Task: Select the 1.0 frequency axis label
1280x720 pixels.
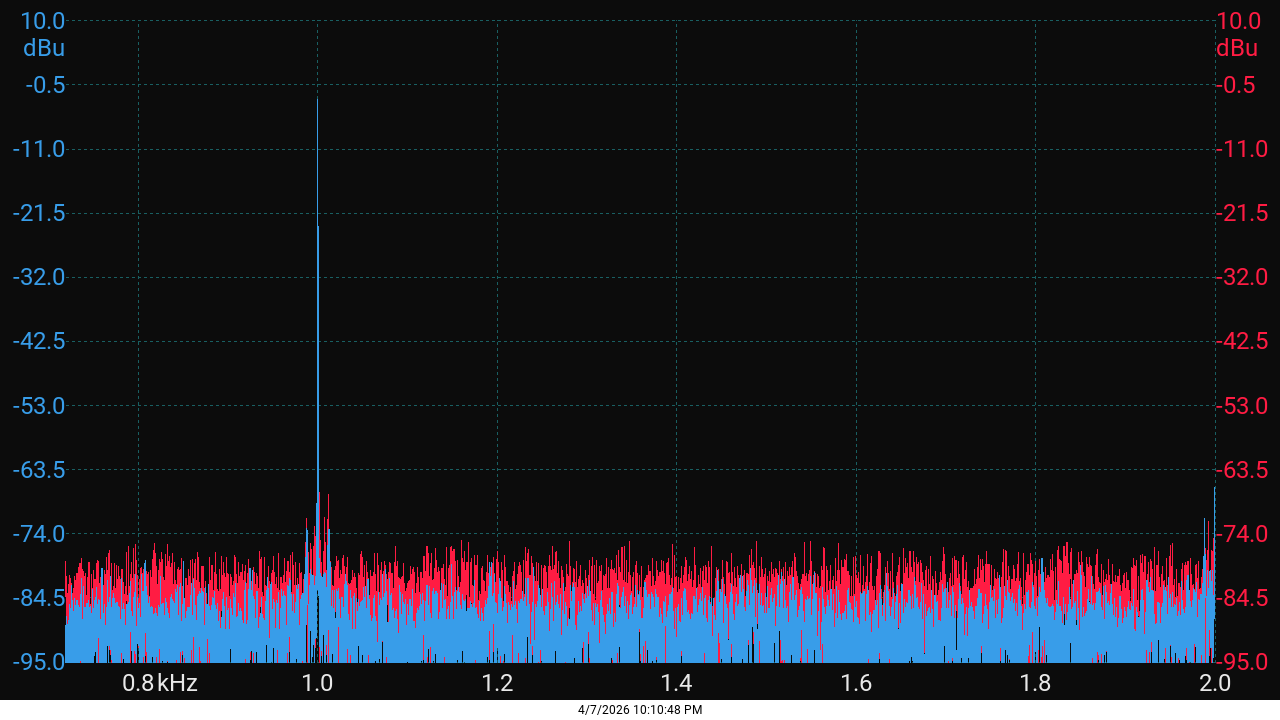Action: 317,684
